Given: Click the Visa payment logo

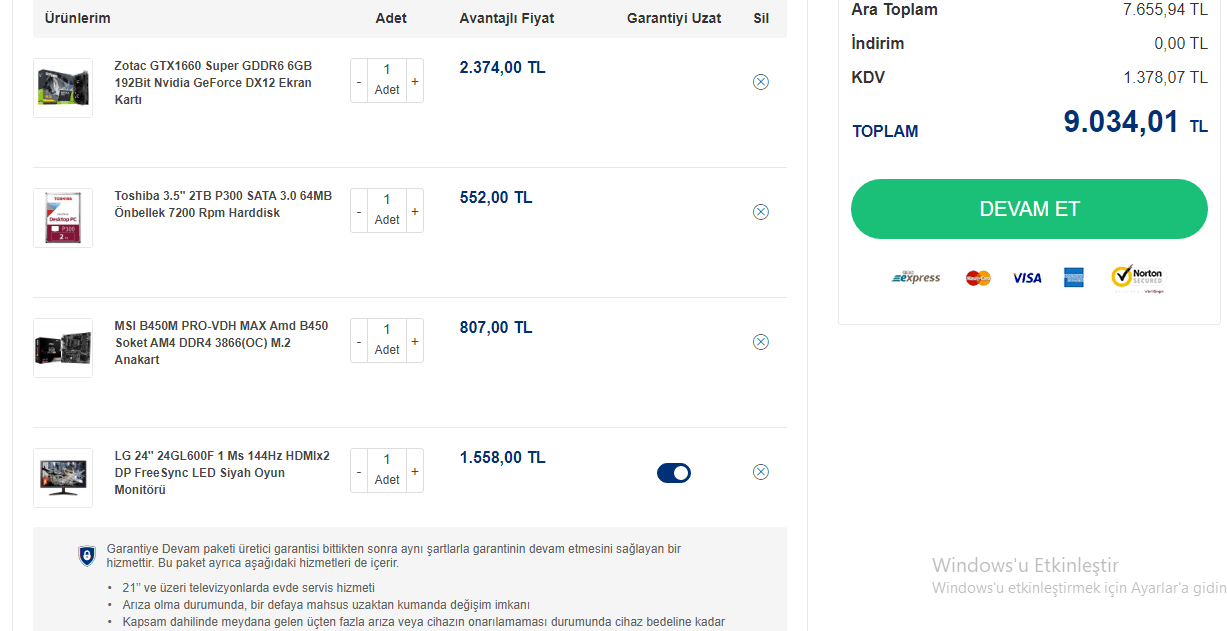Looking at the screenshot, I should coord(1026,278).
